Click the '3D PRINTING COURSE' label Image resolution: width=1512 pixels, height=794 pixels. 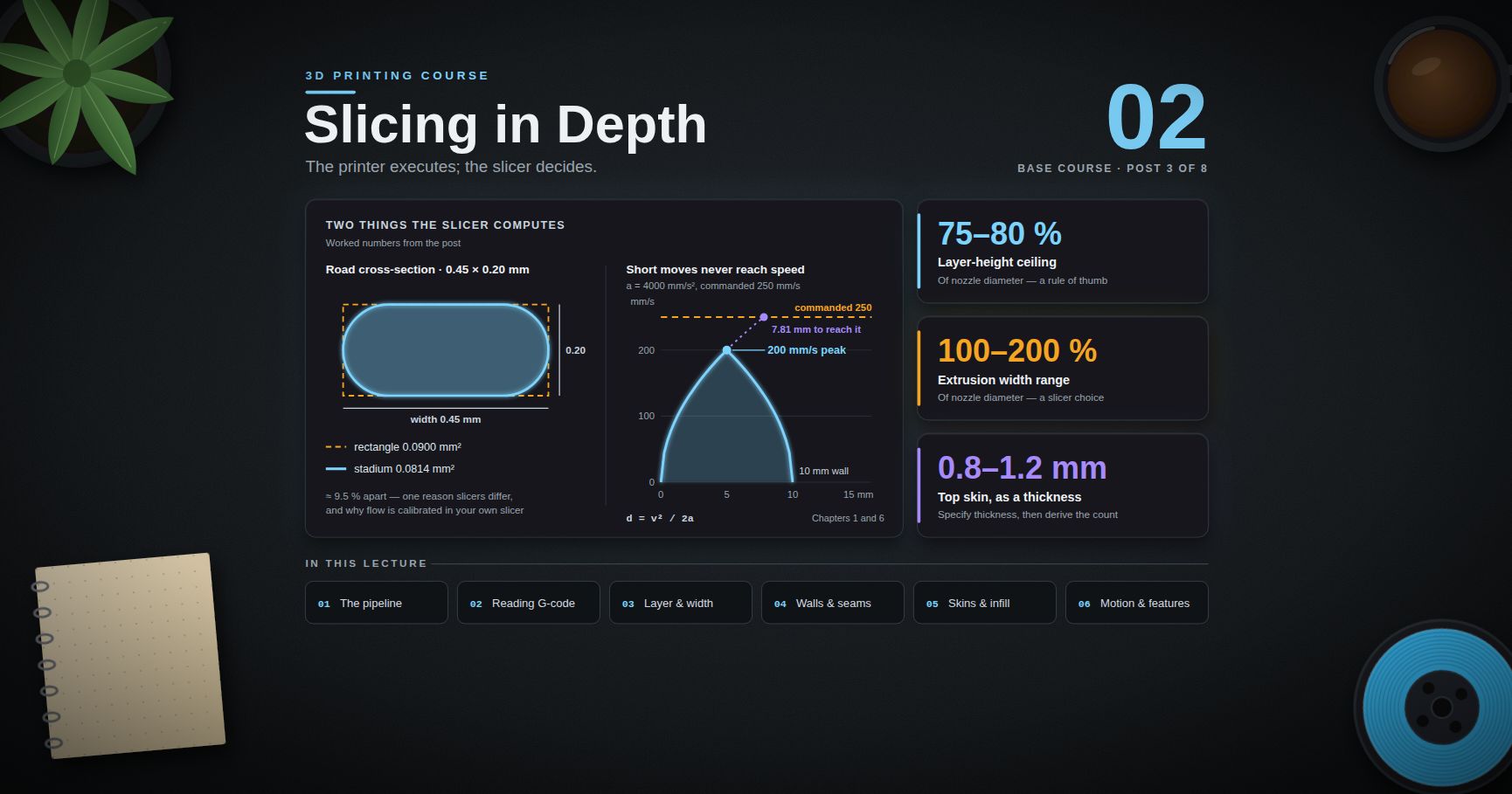tap(397, 76)
